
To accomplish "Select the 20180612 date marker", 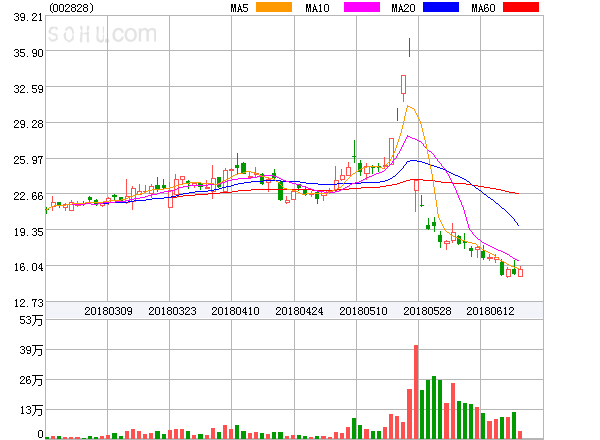I will pos(490,311).
